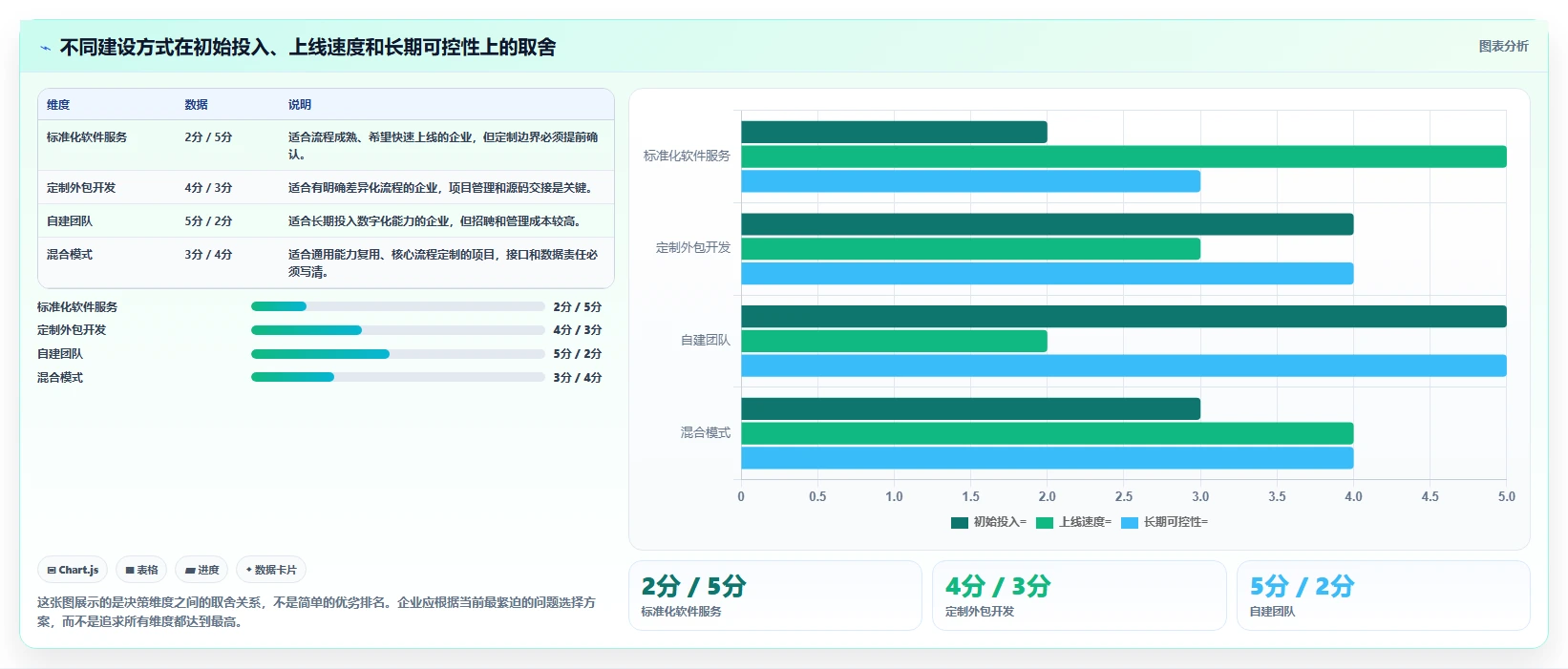Toggle the 初始投入 legend swatch

pos(960,522)
